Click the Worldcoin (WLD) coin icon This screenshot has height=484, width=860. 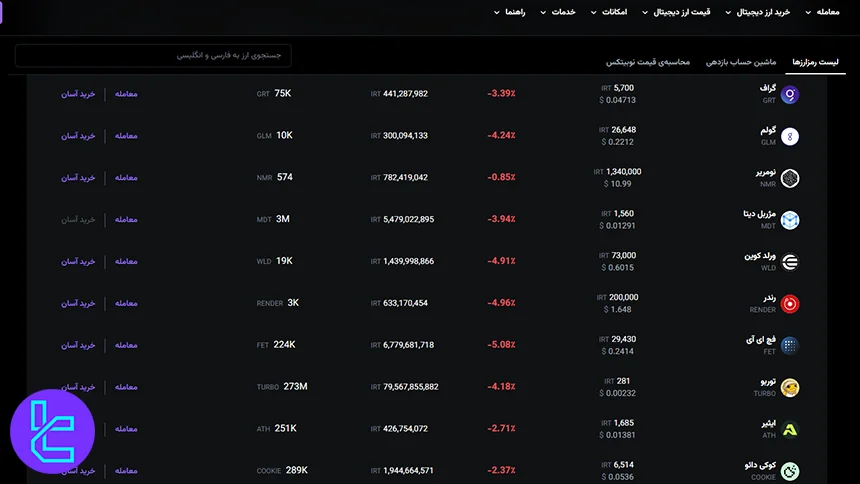(x=790, y=262)
